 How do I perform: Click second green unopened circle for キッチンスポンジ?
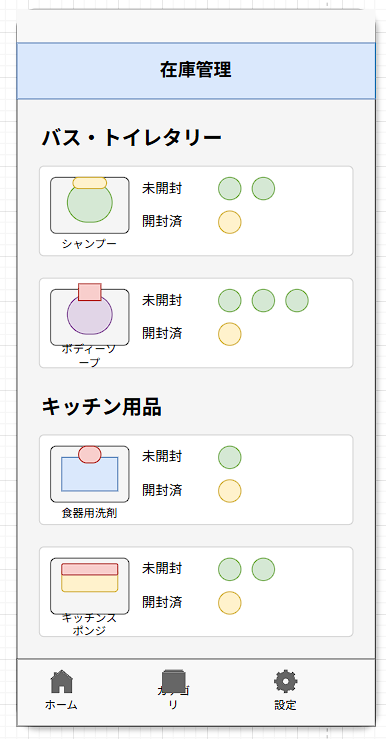pyautogui.click(x=263, y=569)
